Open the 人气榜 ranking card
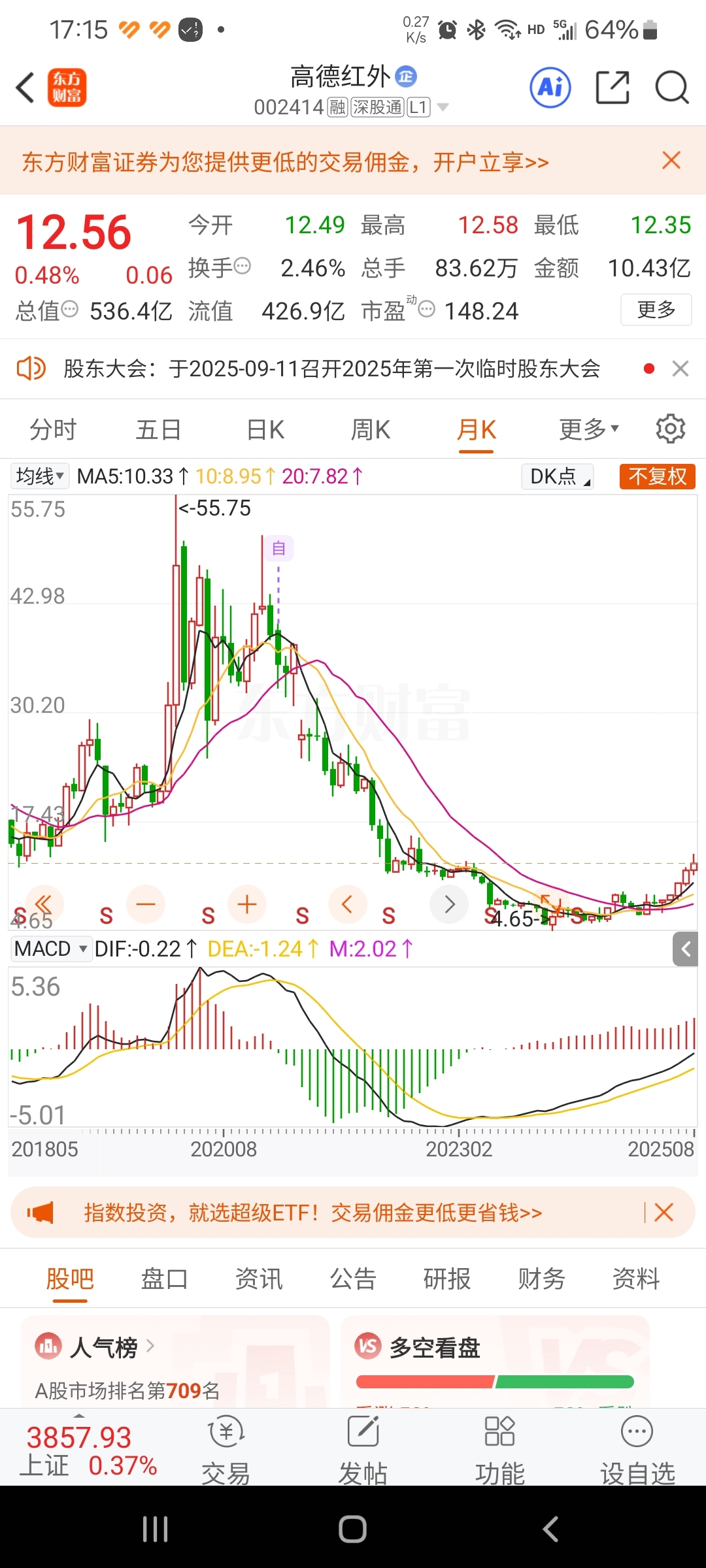Screen dimensions: 706x1568 pos(175,1362)
